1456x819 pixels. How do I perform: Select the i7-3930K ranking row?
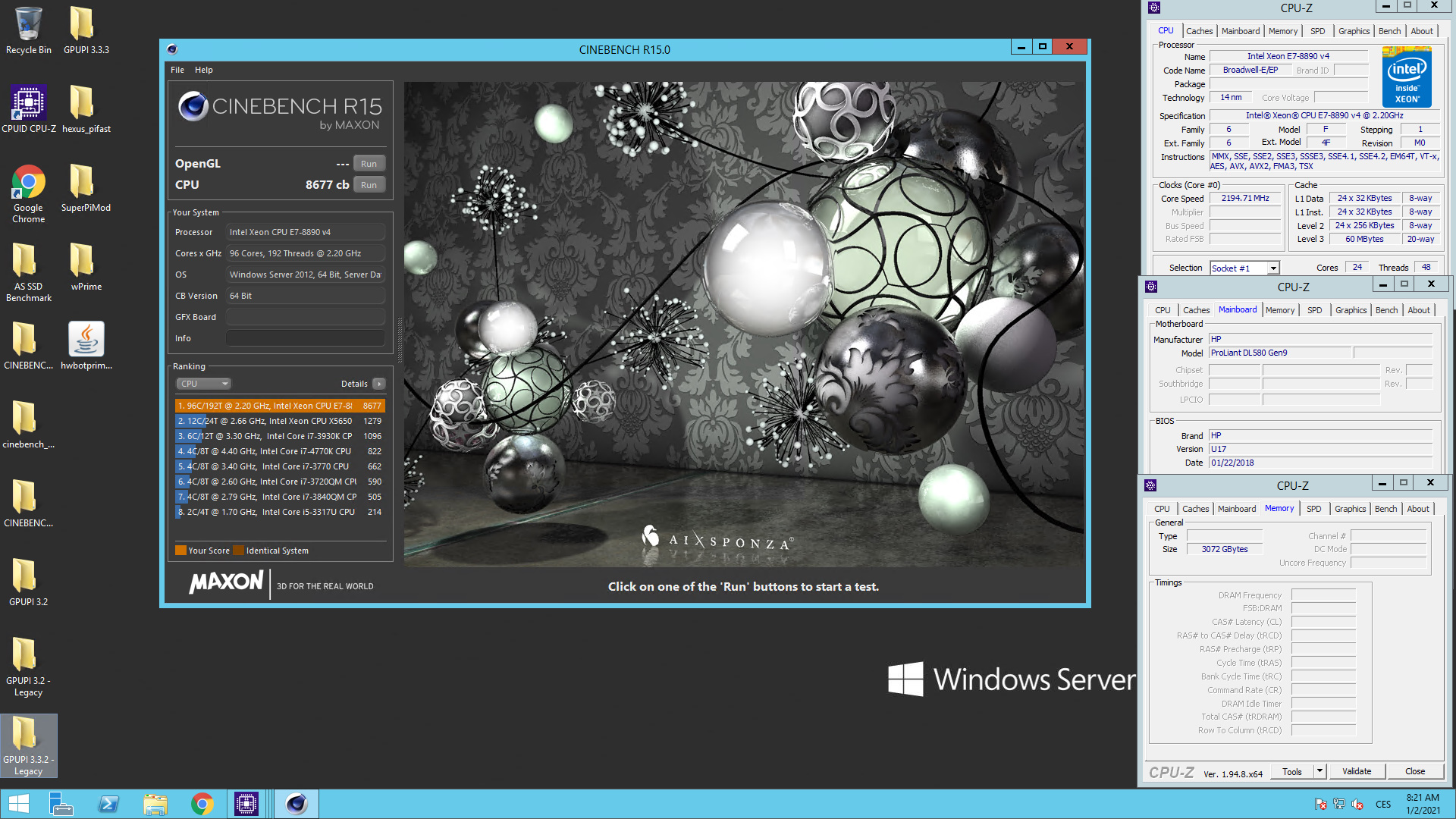(280, 436)
